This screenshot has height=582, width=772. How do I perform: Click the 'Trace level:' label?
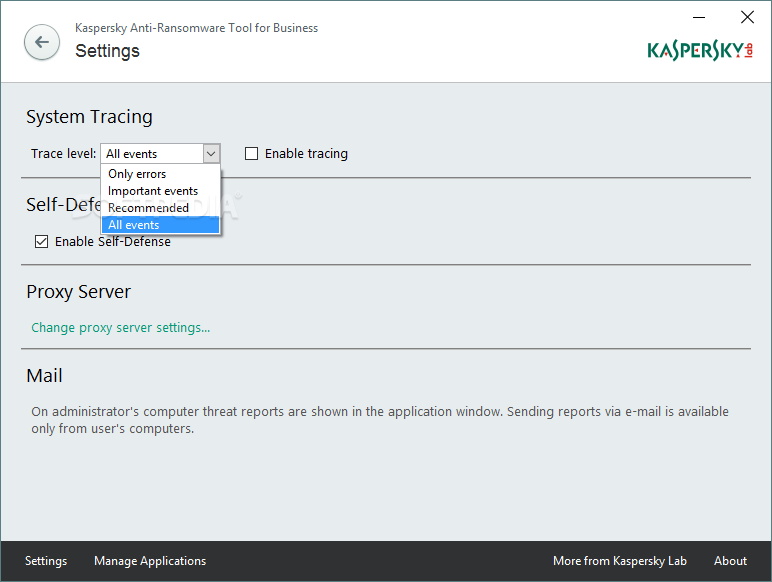(x=64, y=154)
